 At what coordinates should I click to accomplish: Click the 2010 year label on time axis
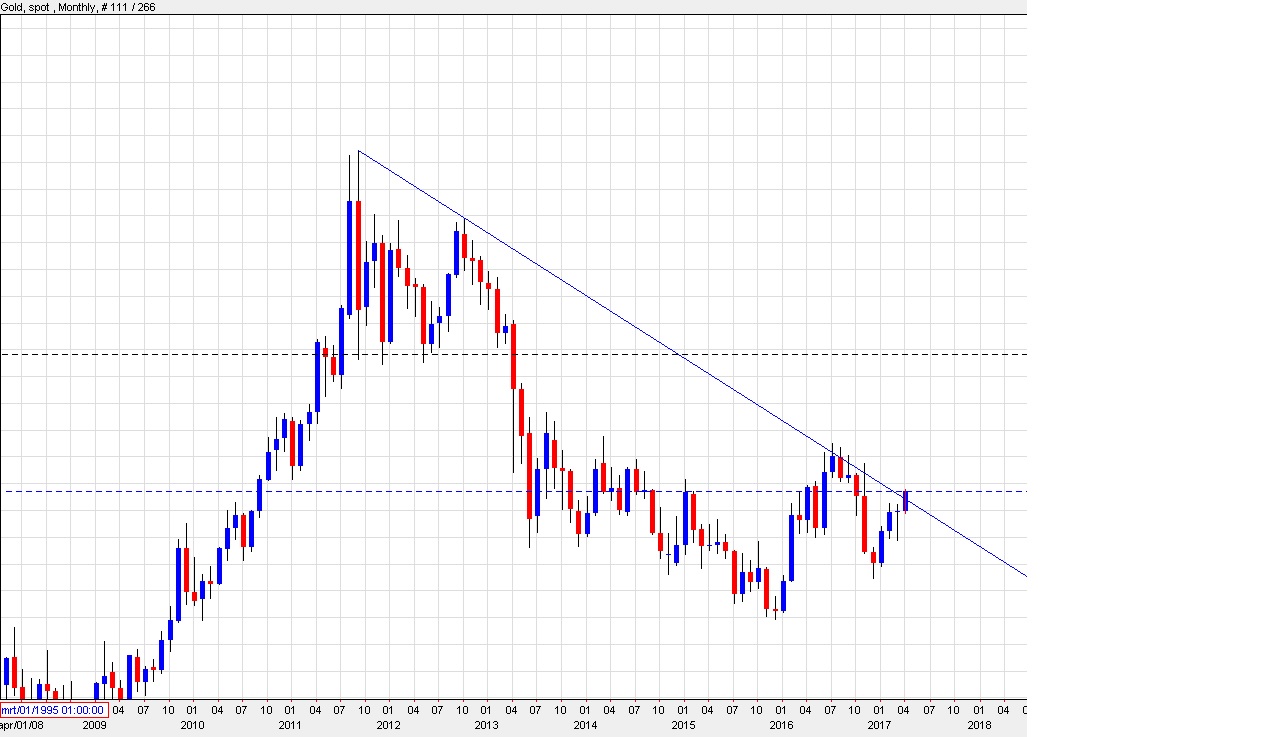pyautogui.click(x=192, y=725)
